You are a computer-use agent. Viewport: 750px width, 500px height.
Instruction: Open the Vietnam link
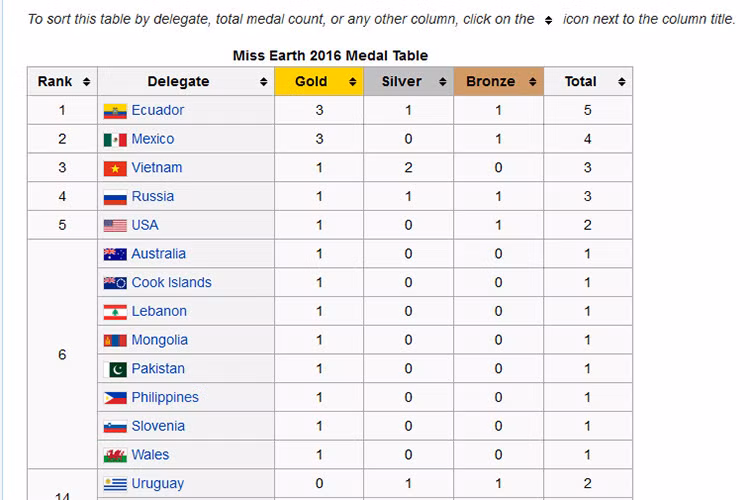157,167
